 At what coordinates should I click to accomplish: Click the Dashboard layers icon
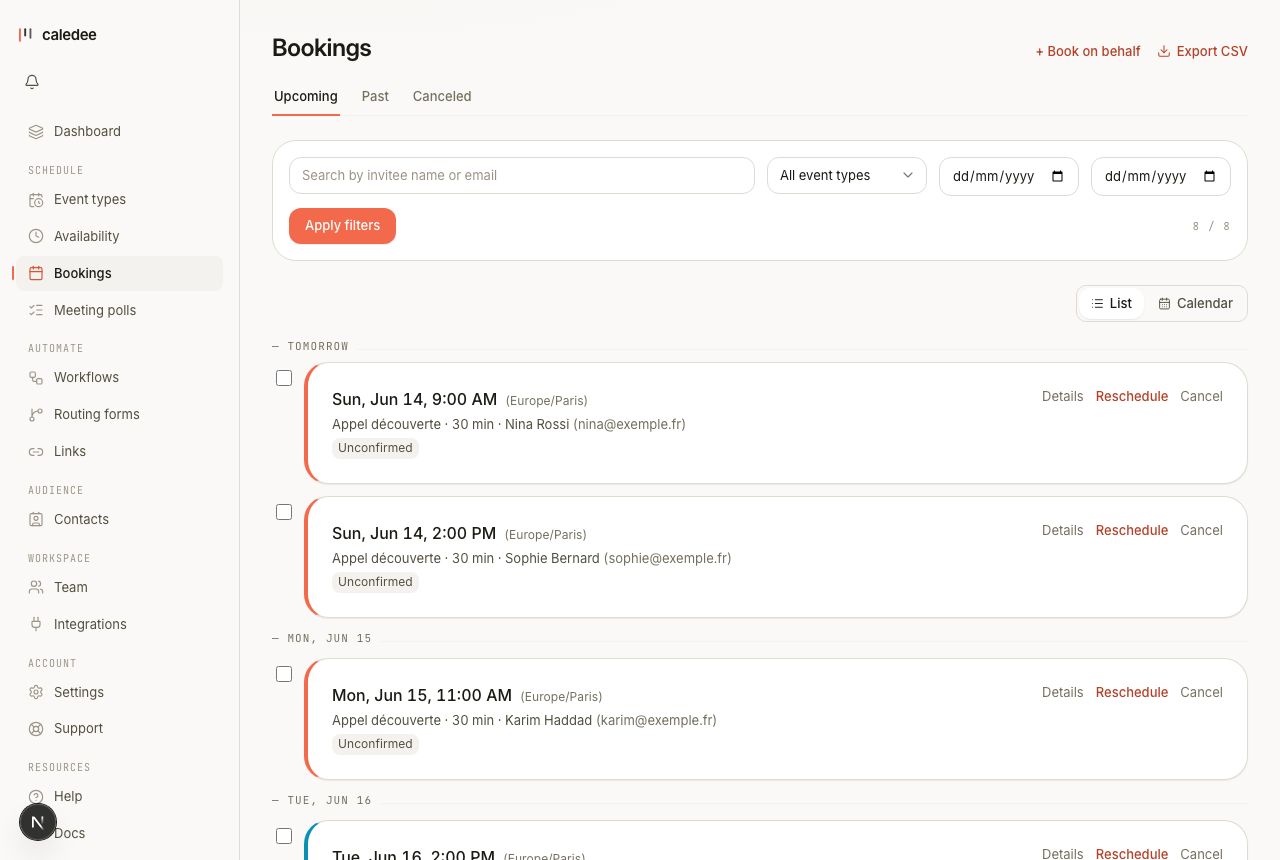(36, 131)
